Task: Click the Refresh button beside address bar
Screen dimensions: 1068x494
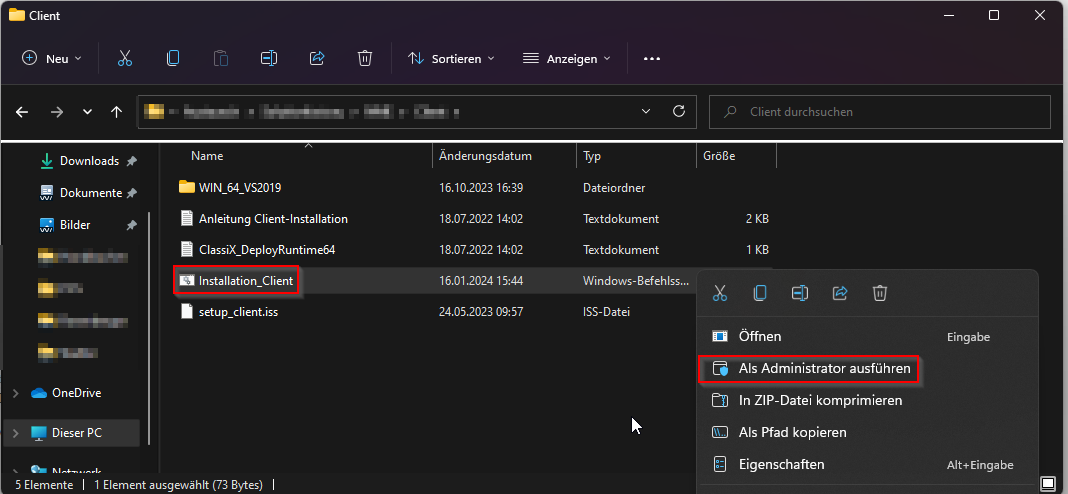Action: pos(679,112)
